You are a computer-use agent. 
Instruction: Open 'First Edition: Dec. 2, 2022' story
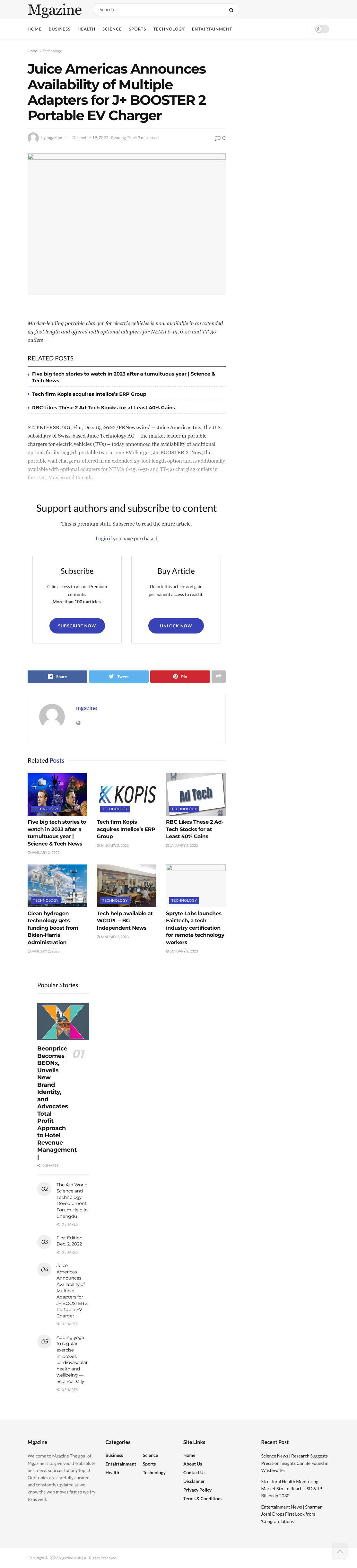tap(70, 1241)
